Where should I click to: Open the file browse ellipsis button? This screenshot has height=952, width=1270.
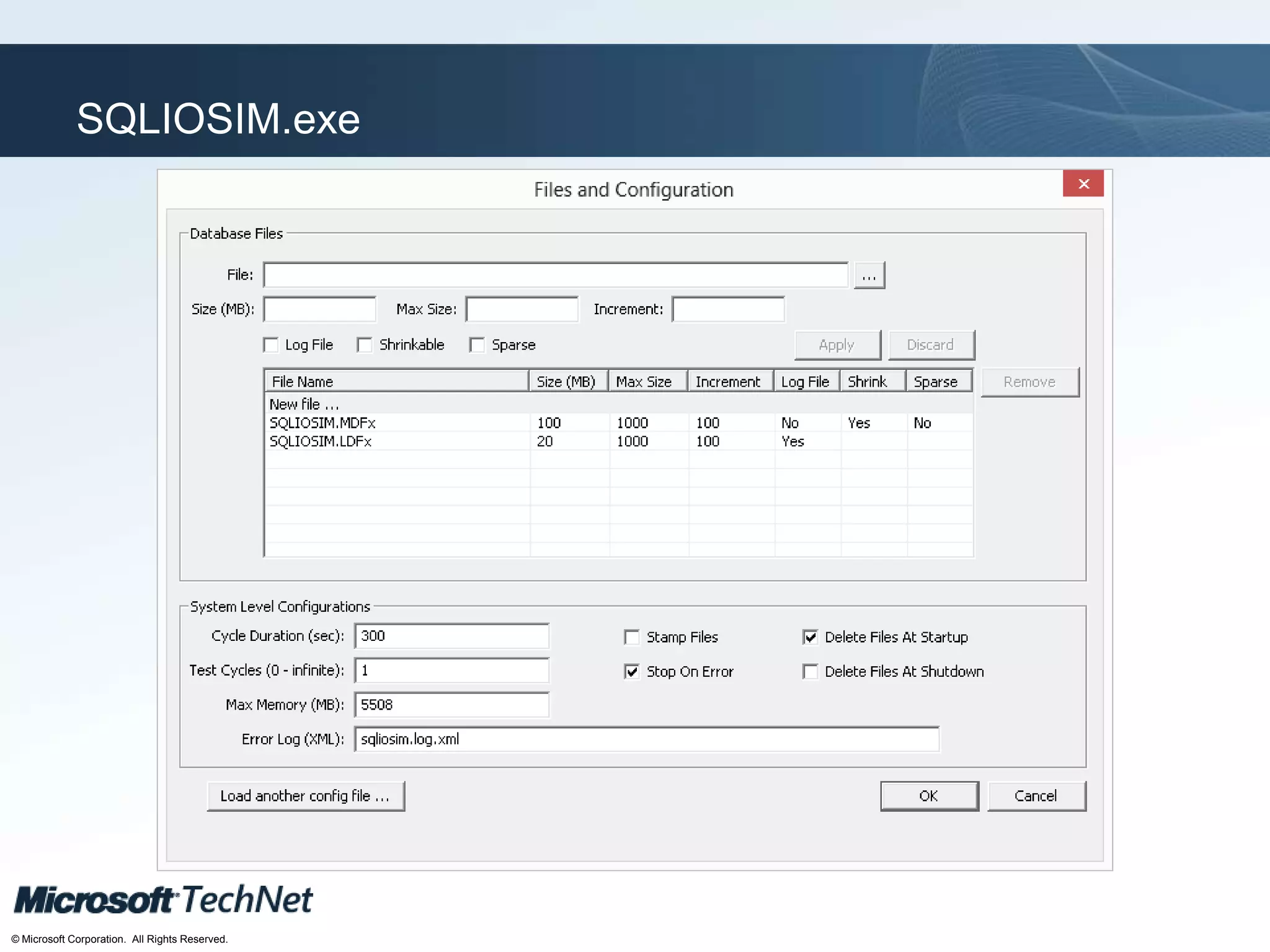869,275
